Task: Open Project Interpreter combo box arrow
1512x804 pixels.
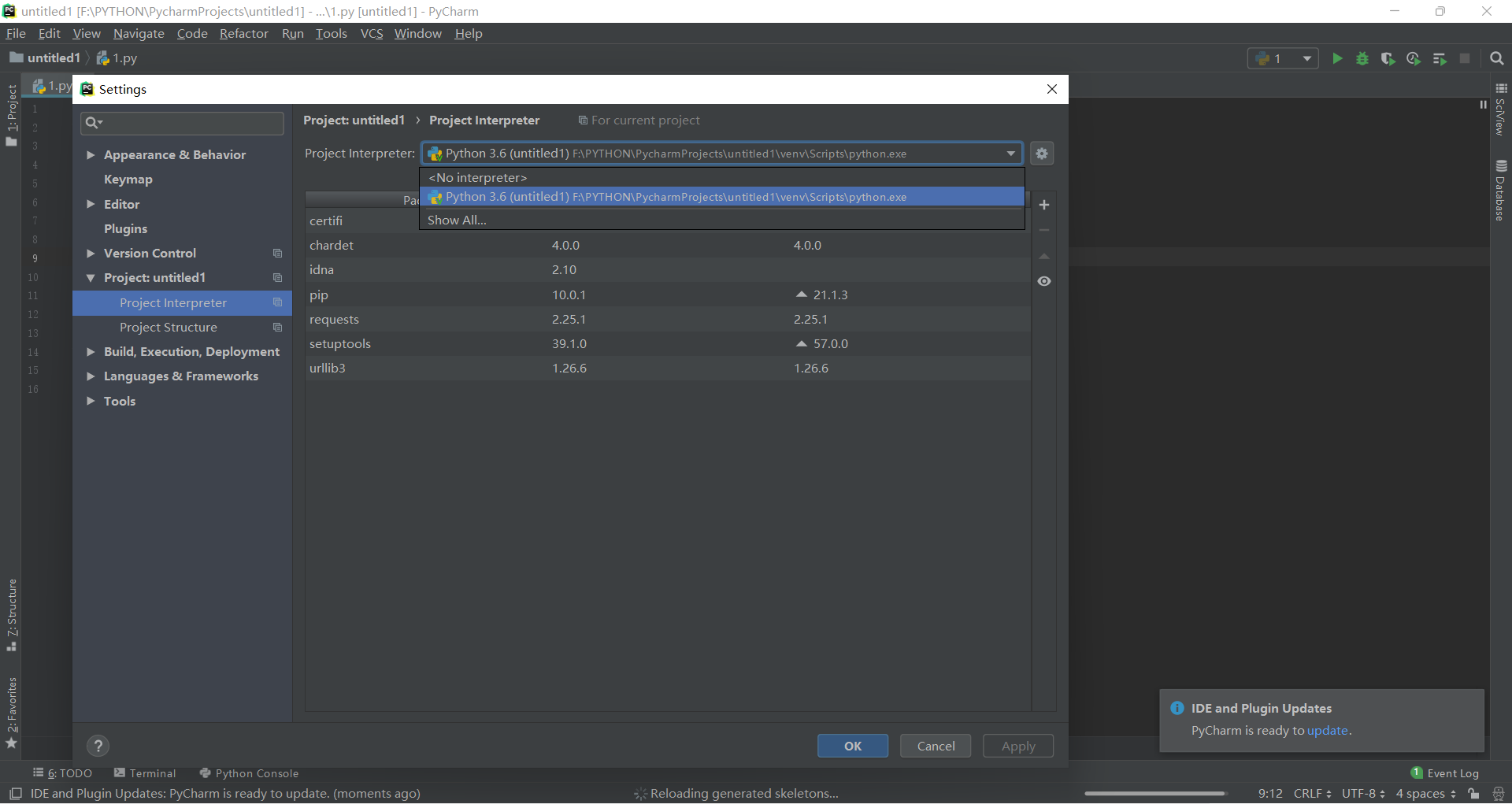Action: pos(1011,154)
